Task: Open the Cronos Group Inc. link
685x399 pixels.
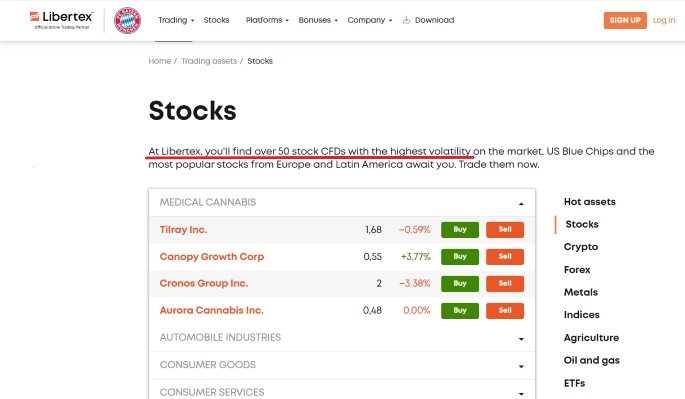Action: pos(204,283)
